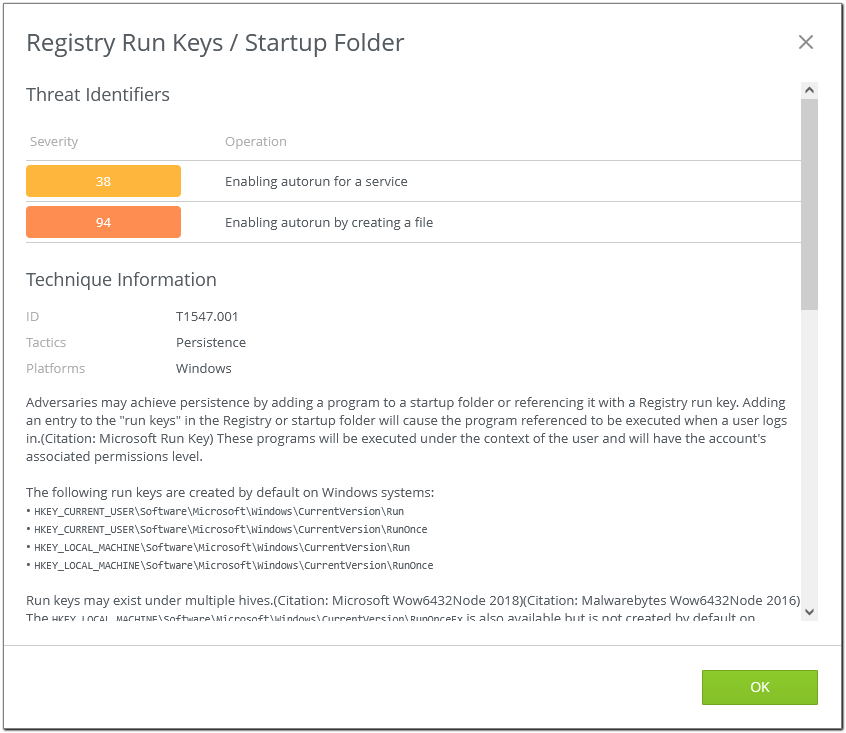846x733 pixels.
Task: Click the technique ID T1547.001
Action: (207, 317)
